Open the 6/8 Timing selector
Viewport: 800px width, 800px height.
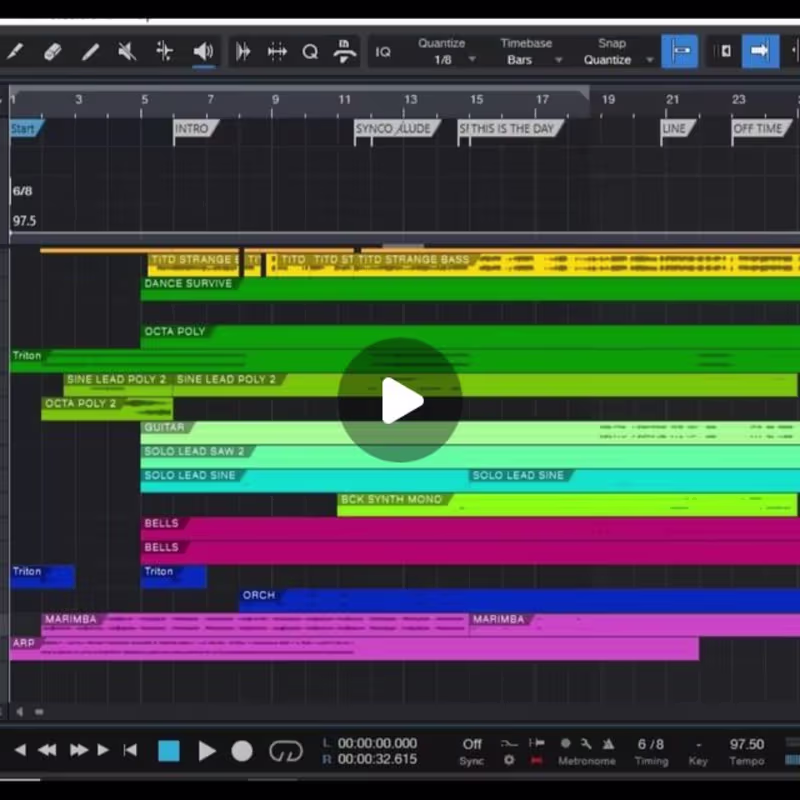point(651,744)
